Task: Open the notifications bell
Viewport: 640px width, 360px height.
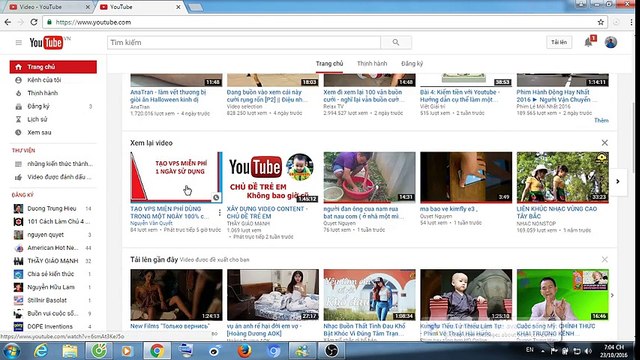Action: click(588, 42)
